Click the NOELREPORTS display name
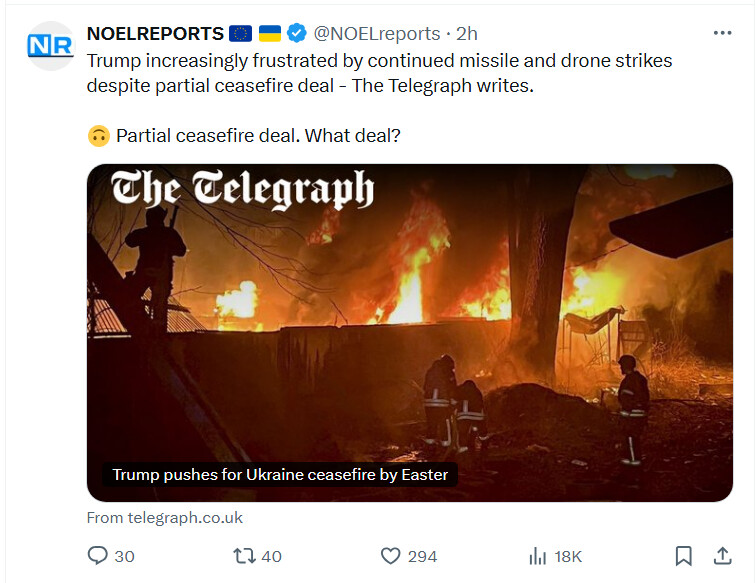Image resolution: width=755 pixels, height=583 pixels. point(155,34)
